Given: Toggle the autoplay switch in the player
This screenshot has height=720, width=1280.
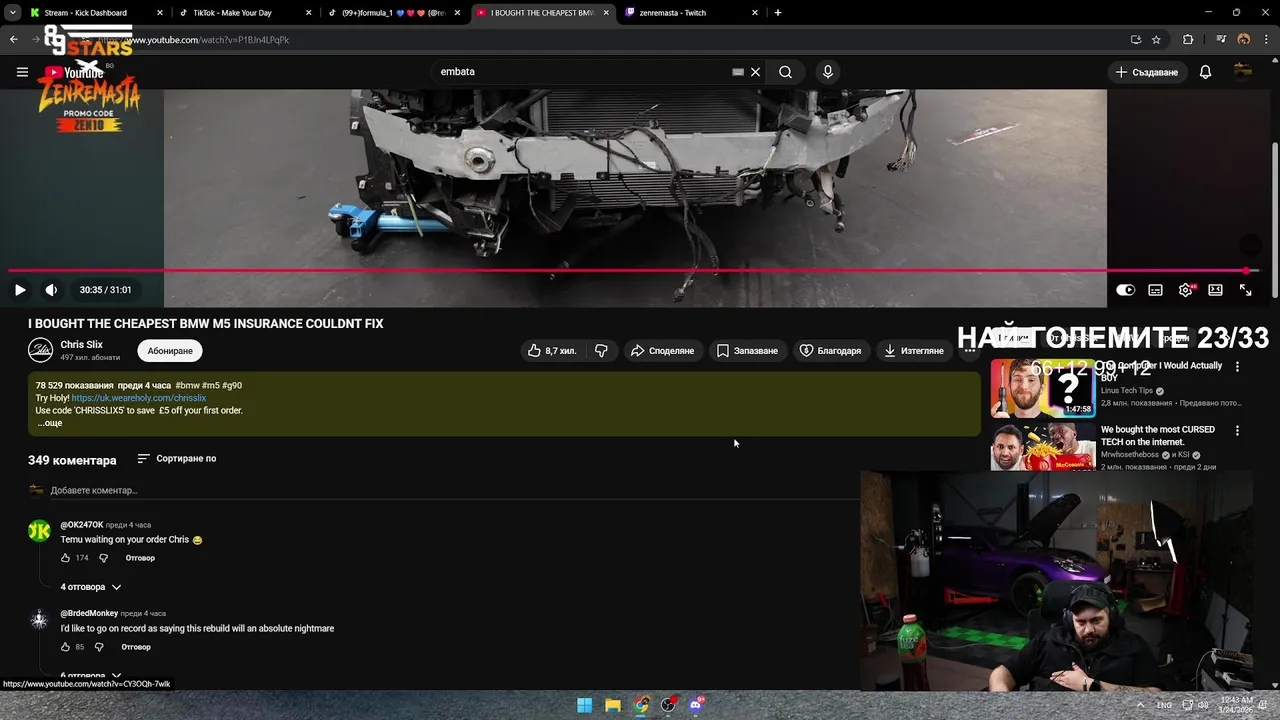Looking at the screenshot, I should (1125, 290).
